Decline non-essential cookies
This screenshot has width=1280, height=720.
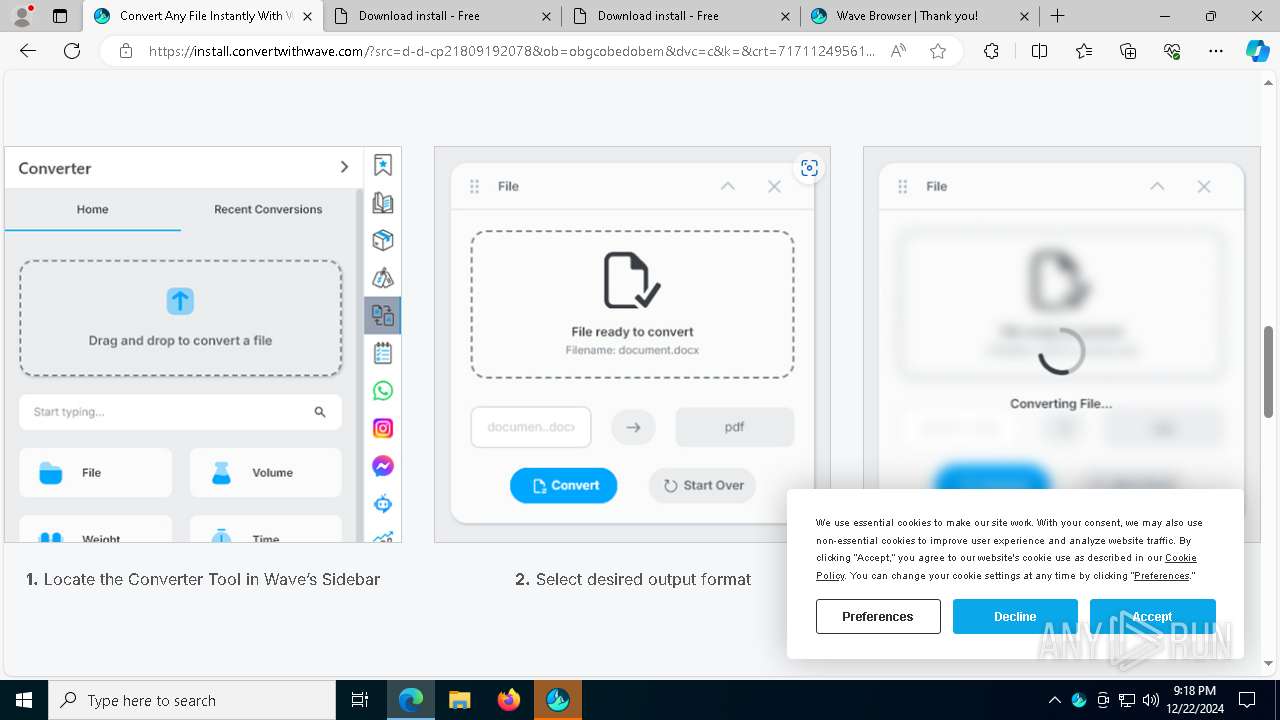(x=1015, y=617)
